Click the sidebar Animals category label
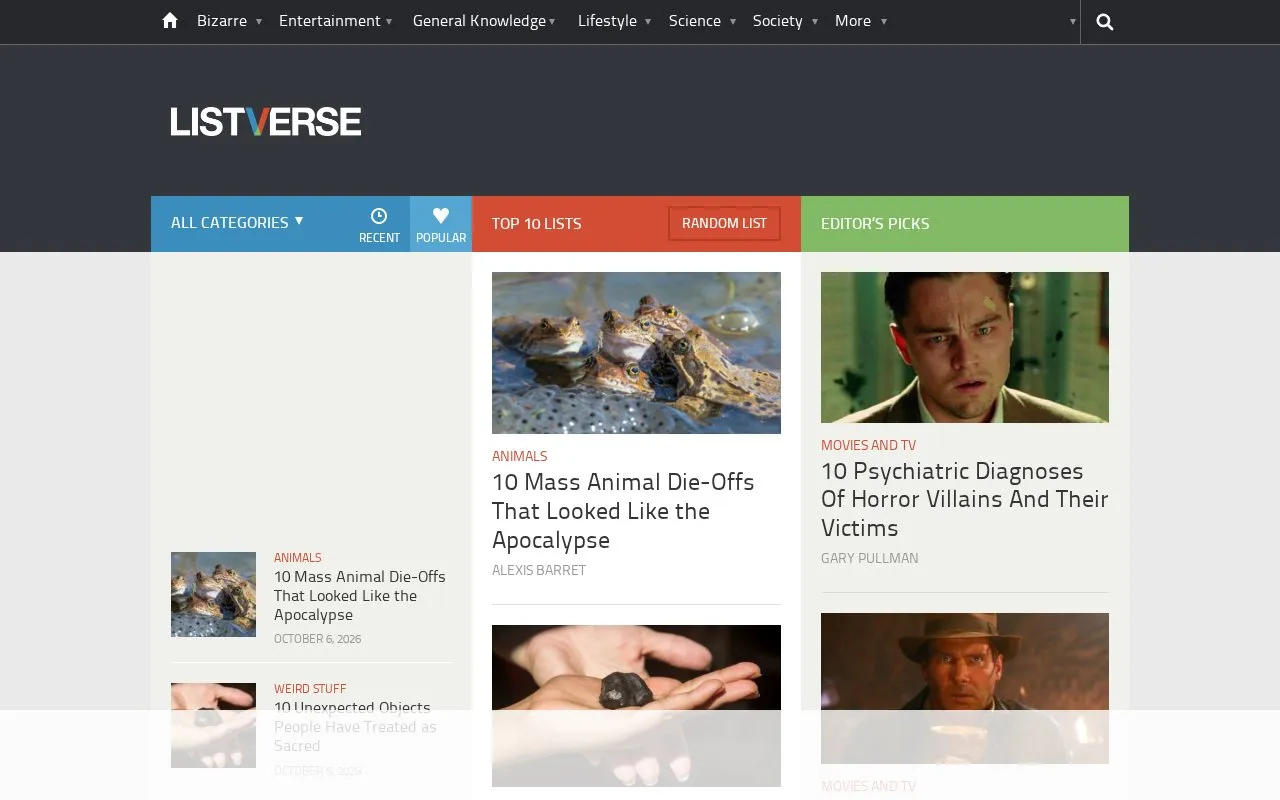This screenshot has width=1280, height=800. click(298, 558)
